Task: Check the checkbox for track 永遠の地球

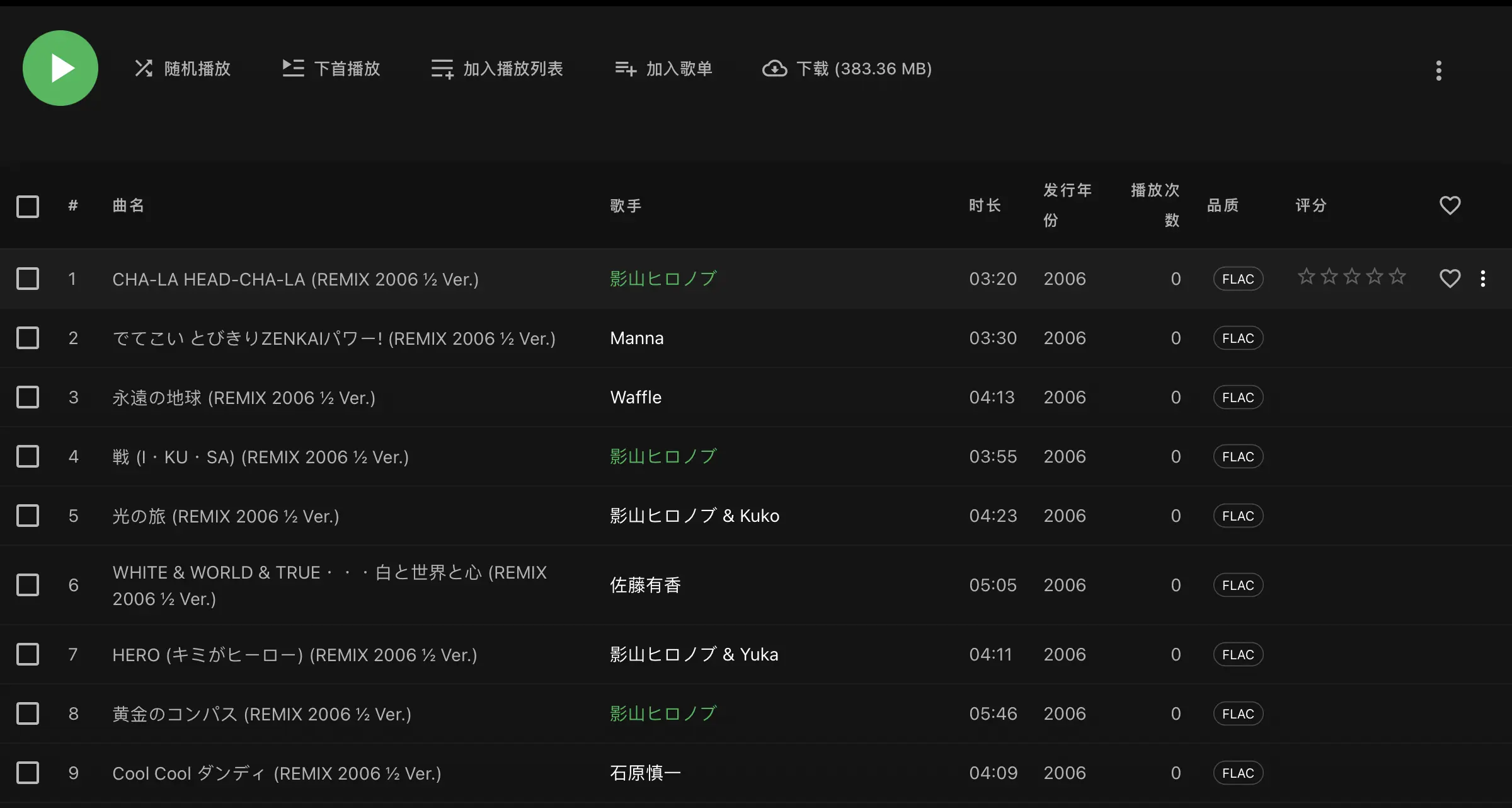Action: coord(28,397)
